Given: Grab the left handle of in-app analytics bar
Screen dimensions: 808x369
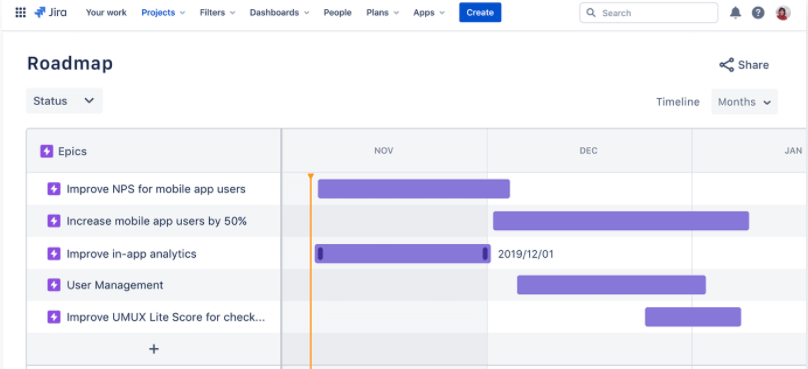Looking at the screenshot, I should [x=321, y=254].
